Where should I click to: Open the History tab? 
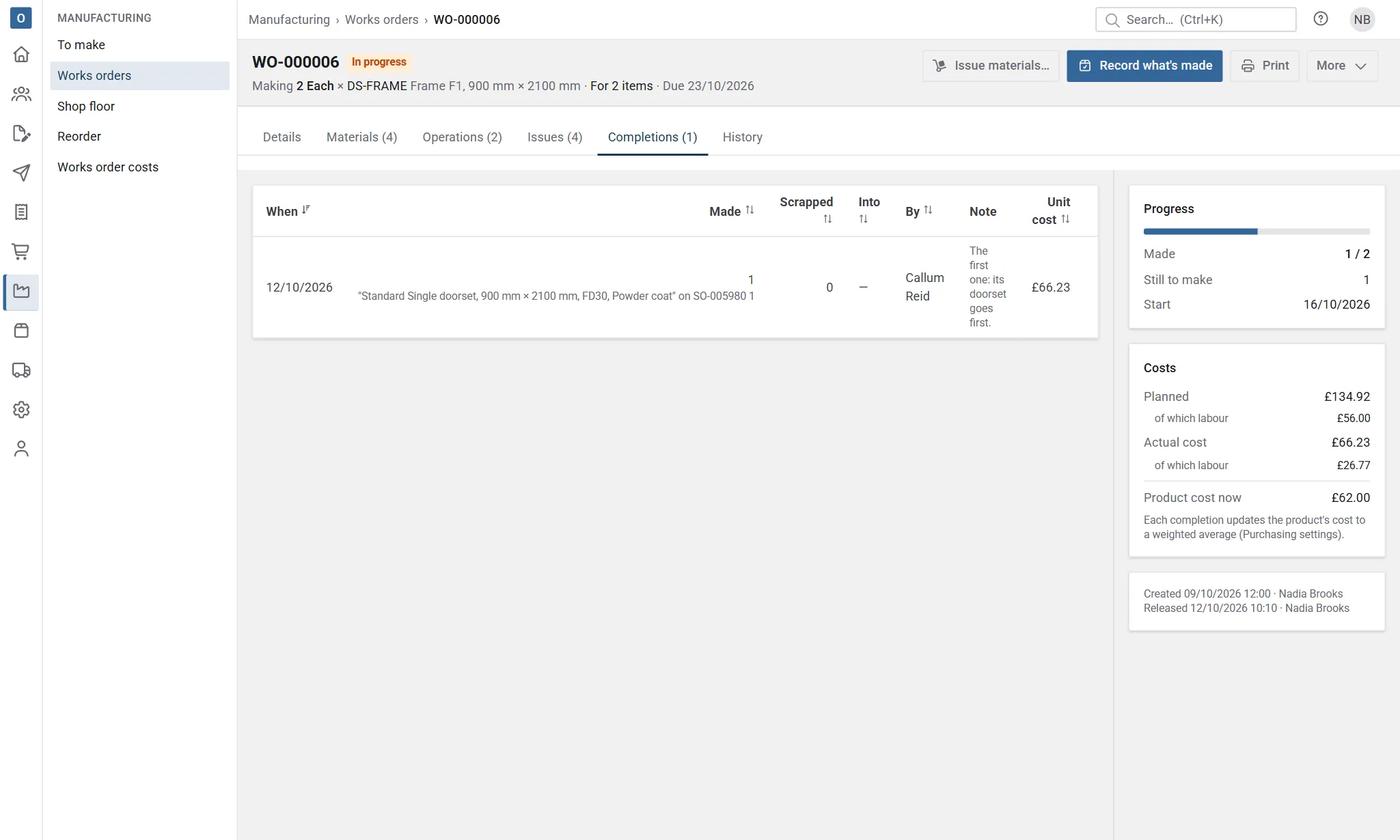click(742, 137)
